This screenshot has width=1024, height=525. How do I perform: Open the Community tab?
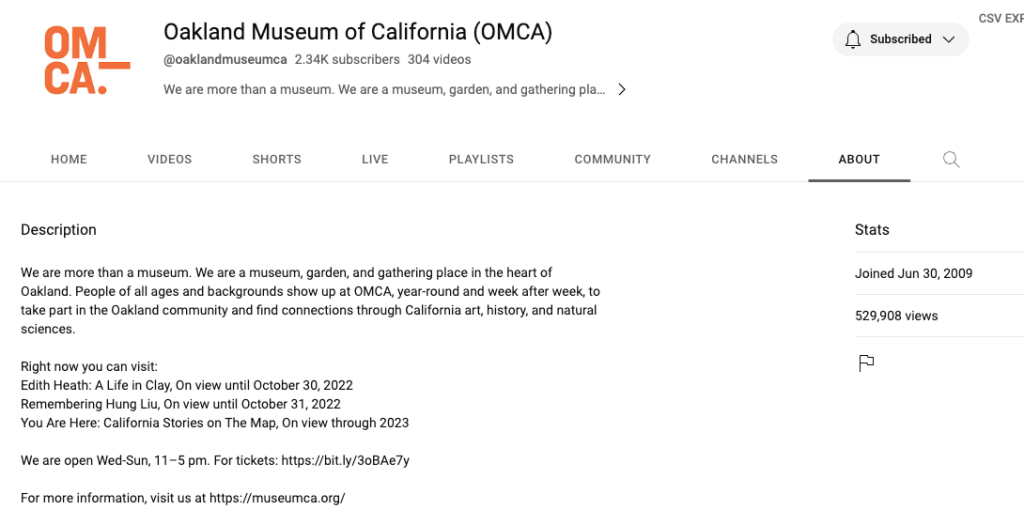point(612,159)
